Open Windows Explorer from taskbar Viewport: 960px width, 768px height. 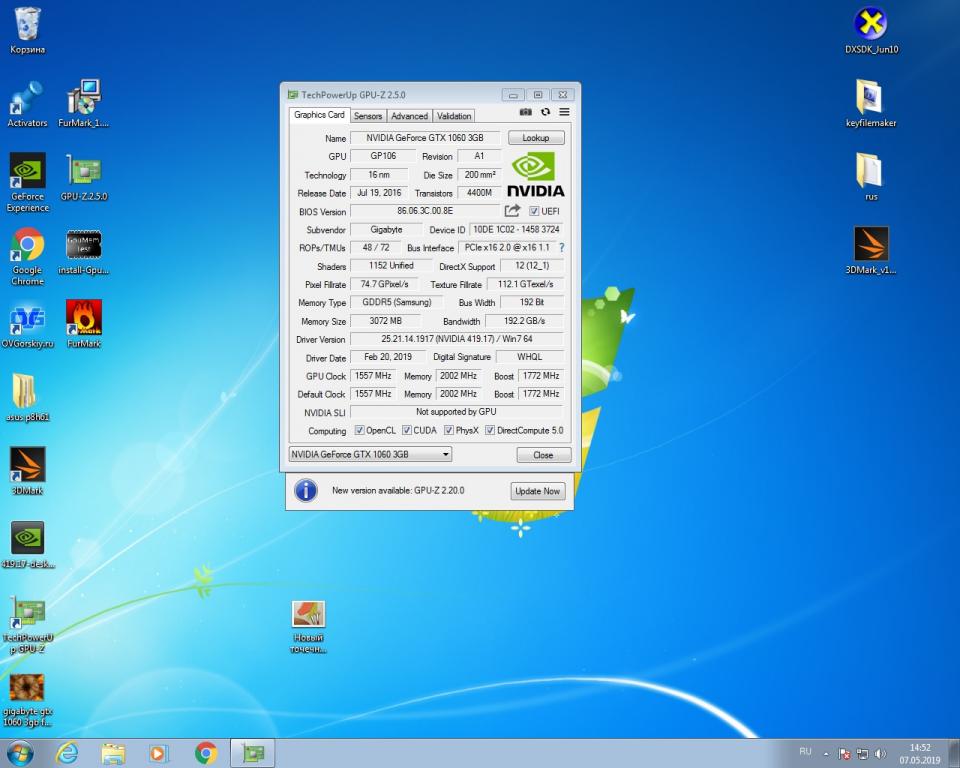coord(113,753)
